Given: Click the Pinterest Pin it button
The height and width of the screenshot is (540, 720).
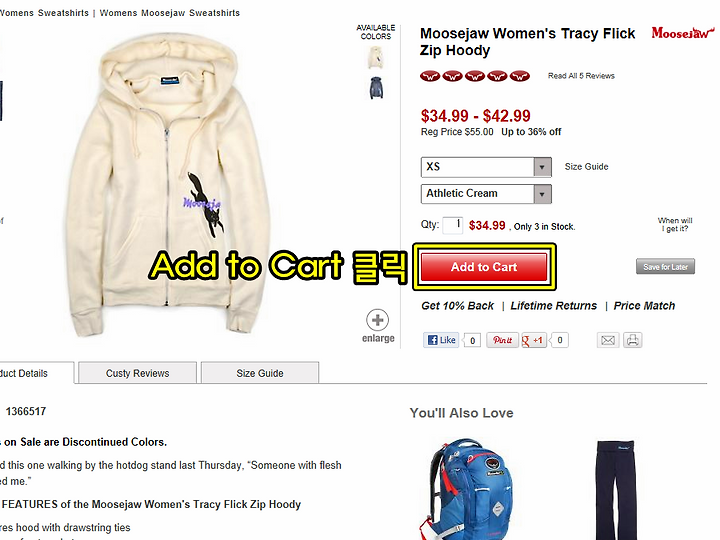Looking at the screenshot, I should (x=502, y=340).
